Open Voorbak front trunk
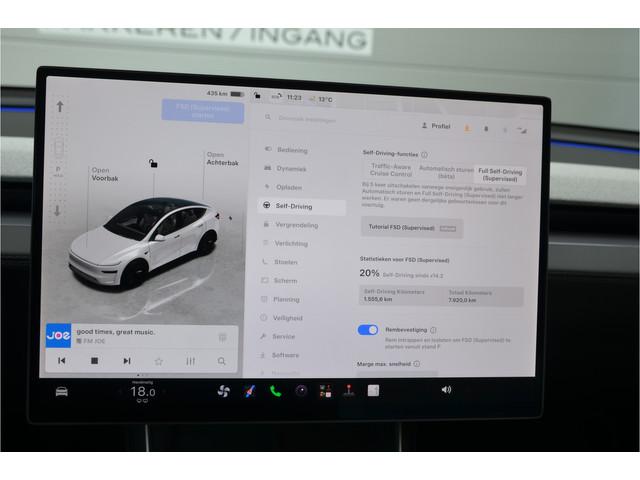 tap(105, 174)
